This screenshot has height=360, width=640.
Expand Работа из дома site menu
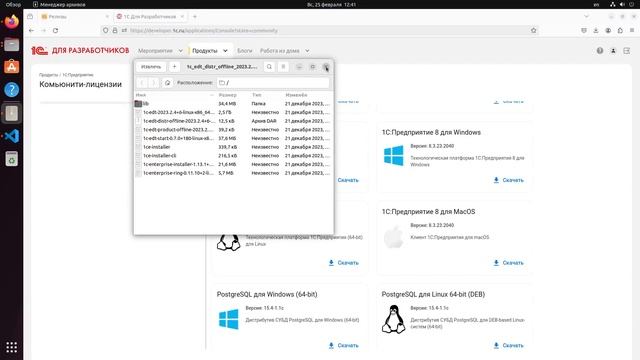pos(284,51)
